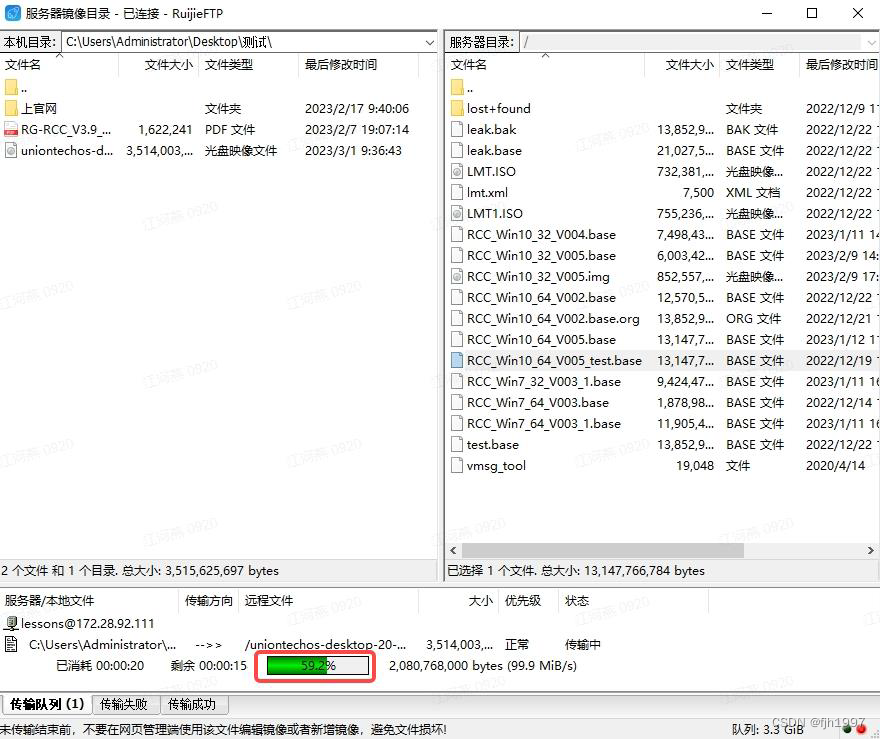Click the file icon of RCC_Win10_32_V004.base

tap(457, 235)
